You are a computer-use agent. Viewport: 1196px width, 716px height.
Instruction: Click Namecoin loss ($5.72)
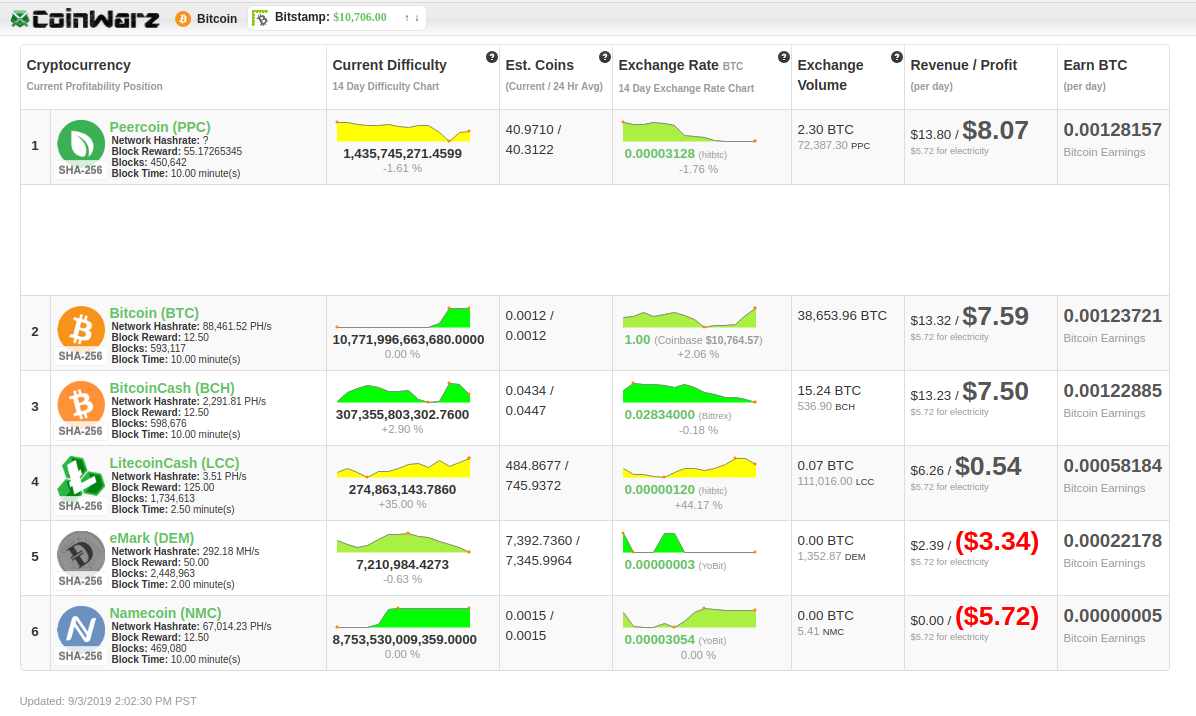pyautogui.click(x=997, y=616)
